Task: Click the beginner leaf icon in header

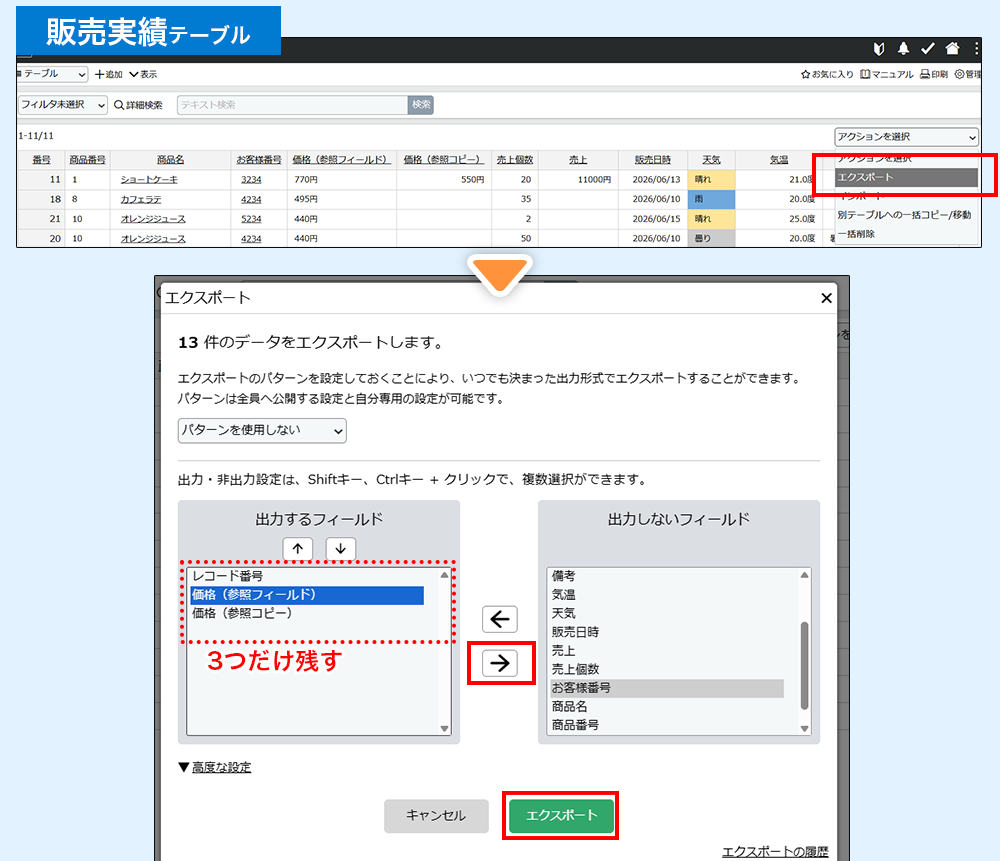Action: pos(879,48)
